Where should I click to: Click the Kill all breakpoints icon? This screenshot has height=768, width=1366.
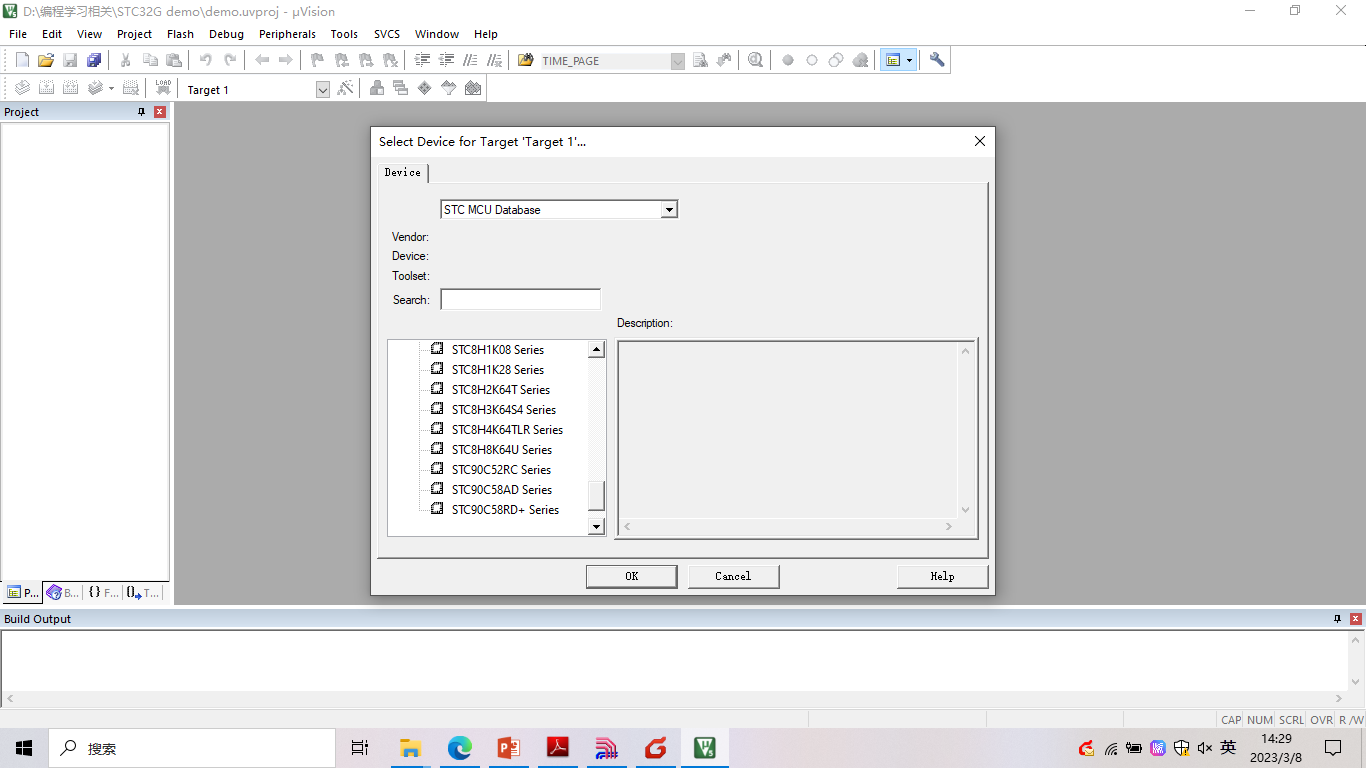(x=860, y=60)
